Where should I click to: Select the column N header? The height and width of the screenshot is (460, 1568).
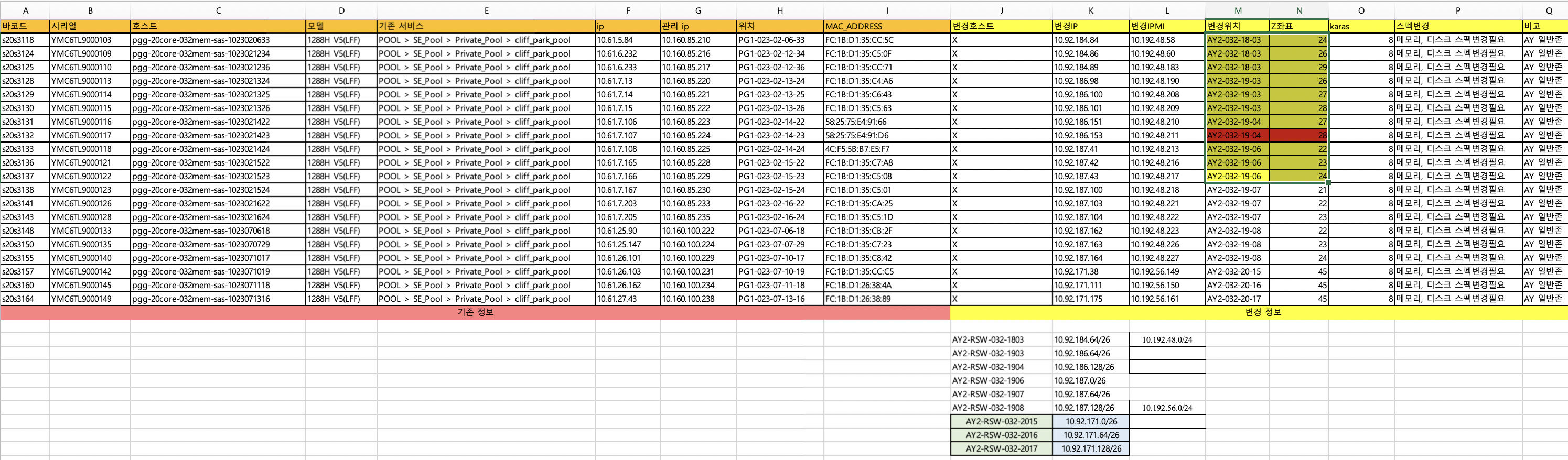1298,10
